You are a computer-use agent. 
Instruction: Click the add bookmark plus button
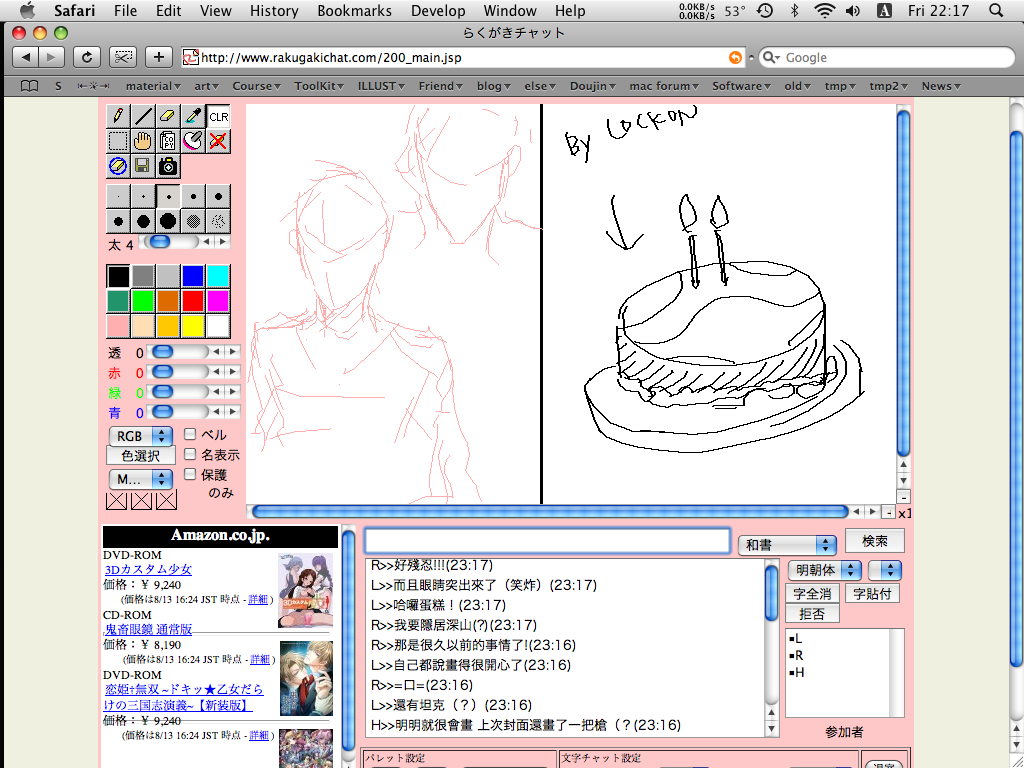[159, 57]
